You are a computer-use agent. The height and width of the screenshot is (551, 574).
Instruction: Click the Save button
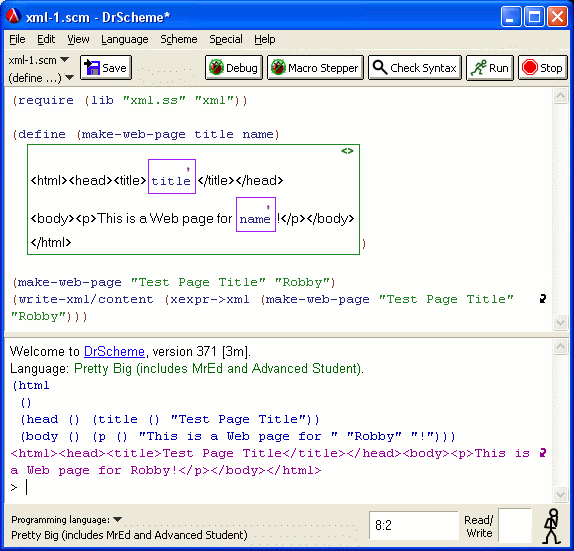106,68
